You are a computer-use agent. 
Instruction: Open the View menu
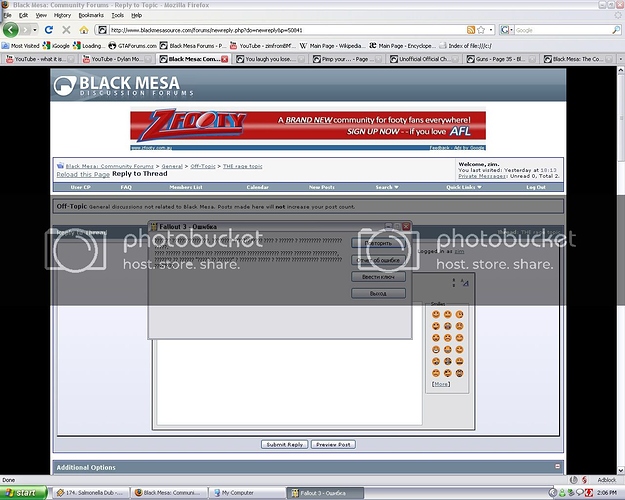click(x=41, y=15)
